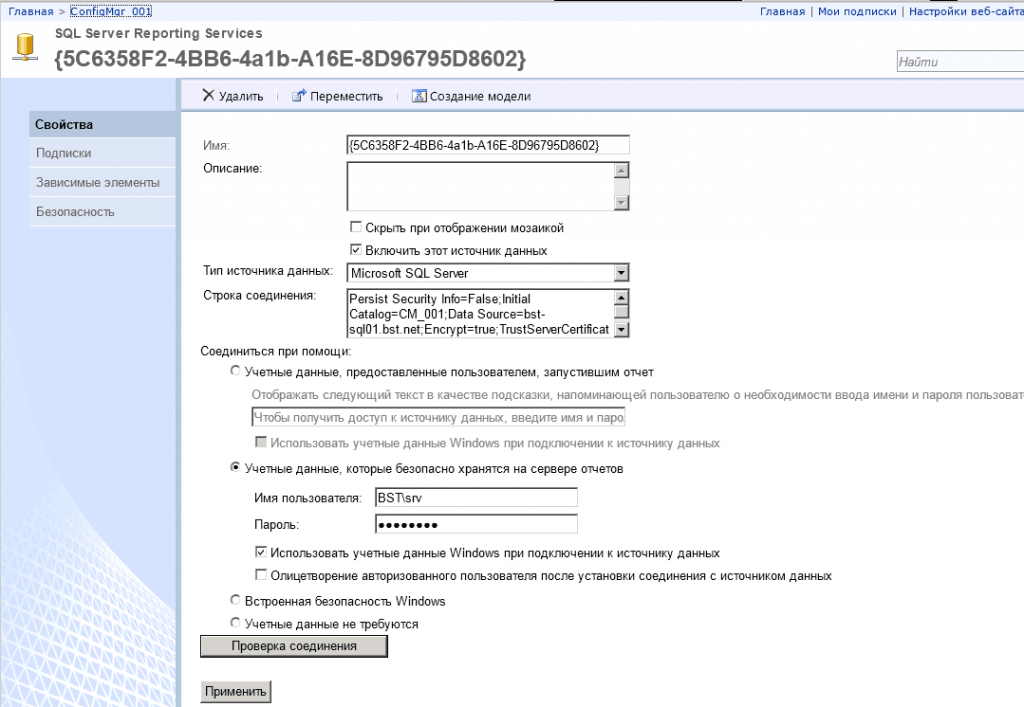Click down arrow on connection string box
Image resolution: width=1024 pixels, height=707 pixels.
coord(621,328)
